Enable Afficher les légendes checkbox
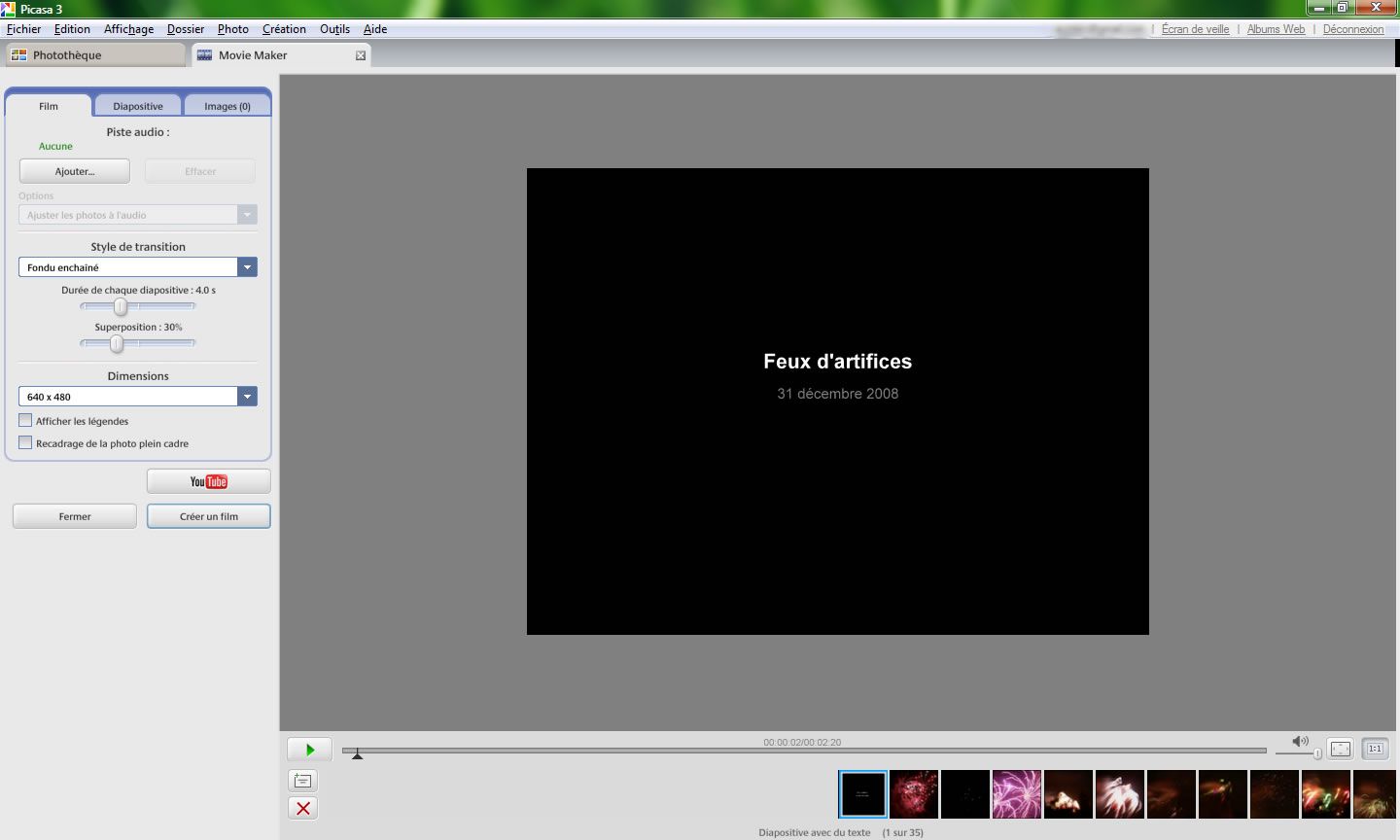The height and width of the screenshot is (840, 1400). (x=25, y=420)
